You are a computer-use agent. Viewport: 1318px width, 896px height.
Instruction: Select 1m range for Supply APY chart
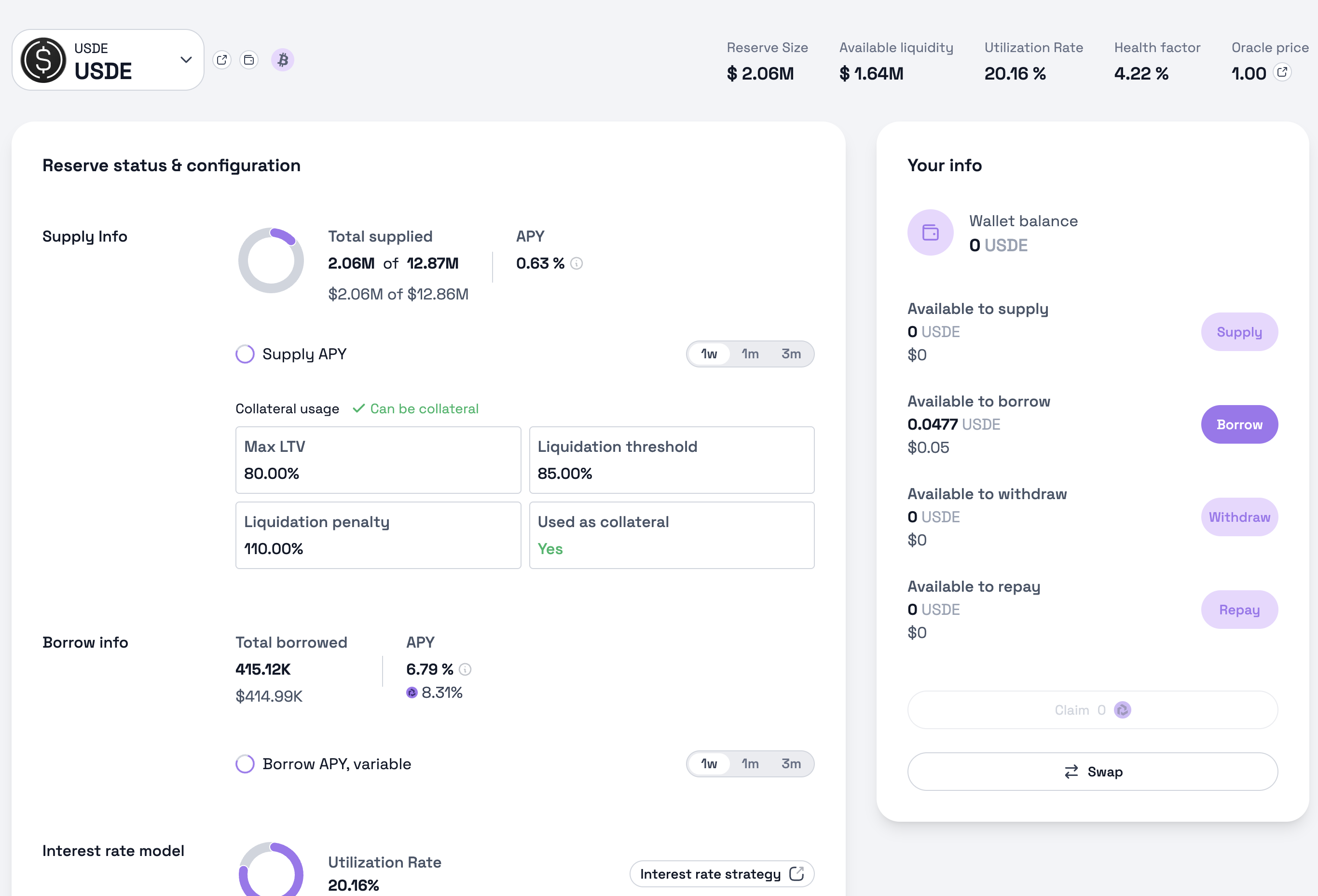tap(750, 354)
